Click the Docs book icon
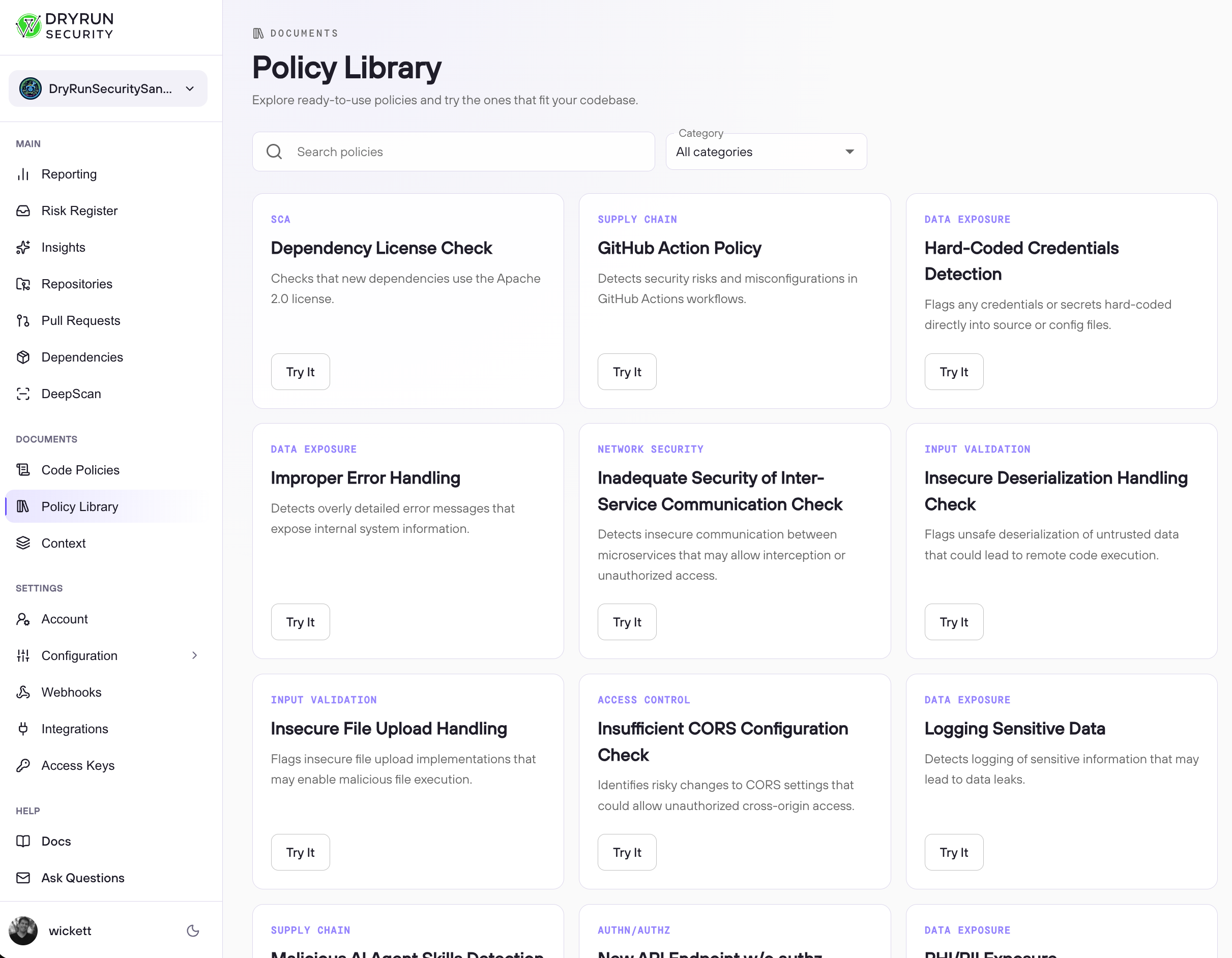1232x958 pixels. pyautogui.click(x=23, y=841)
